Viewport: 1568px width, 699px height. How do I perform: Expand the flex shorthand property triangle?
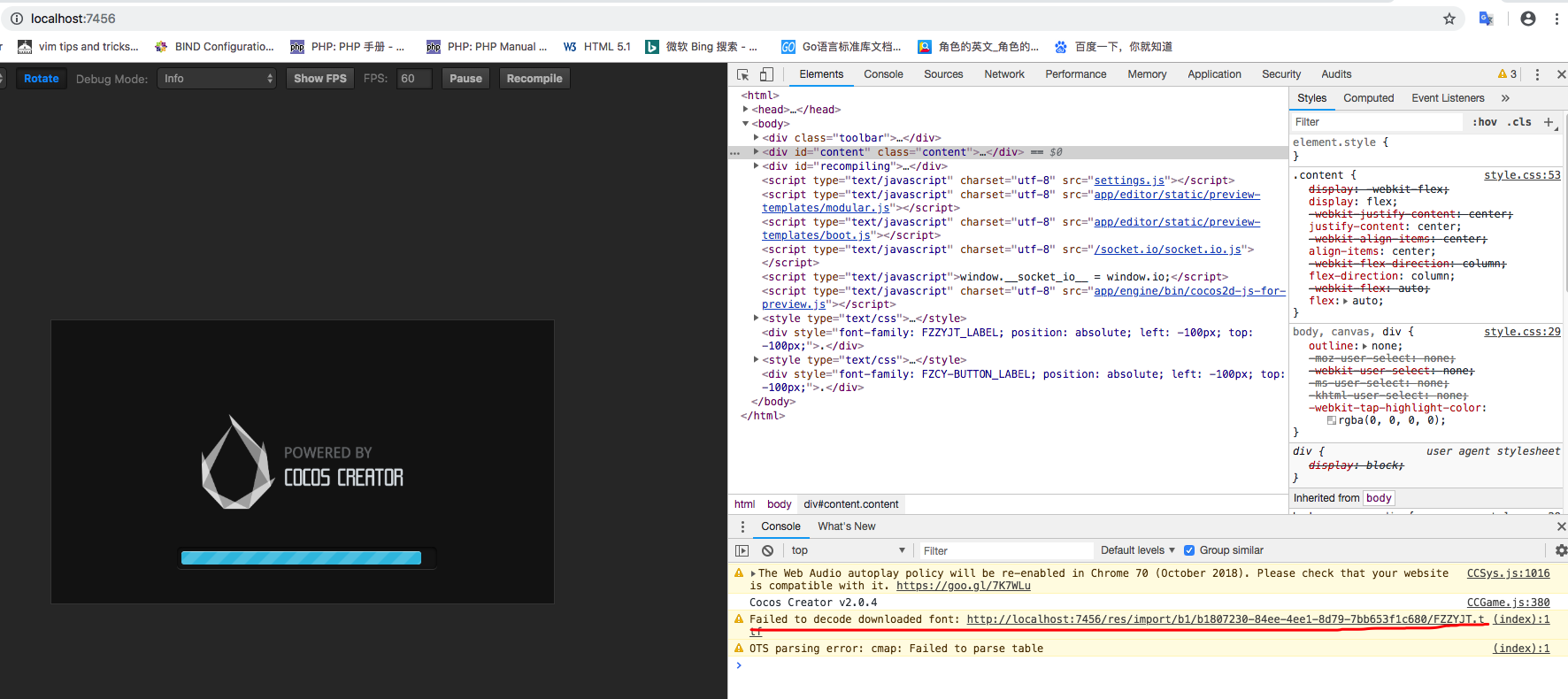[1346, 301]
